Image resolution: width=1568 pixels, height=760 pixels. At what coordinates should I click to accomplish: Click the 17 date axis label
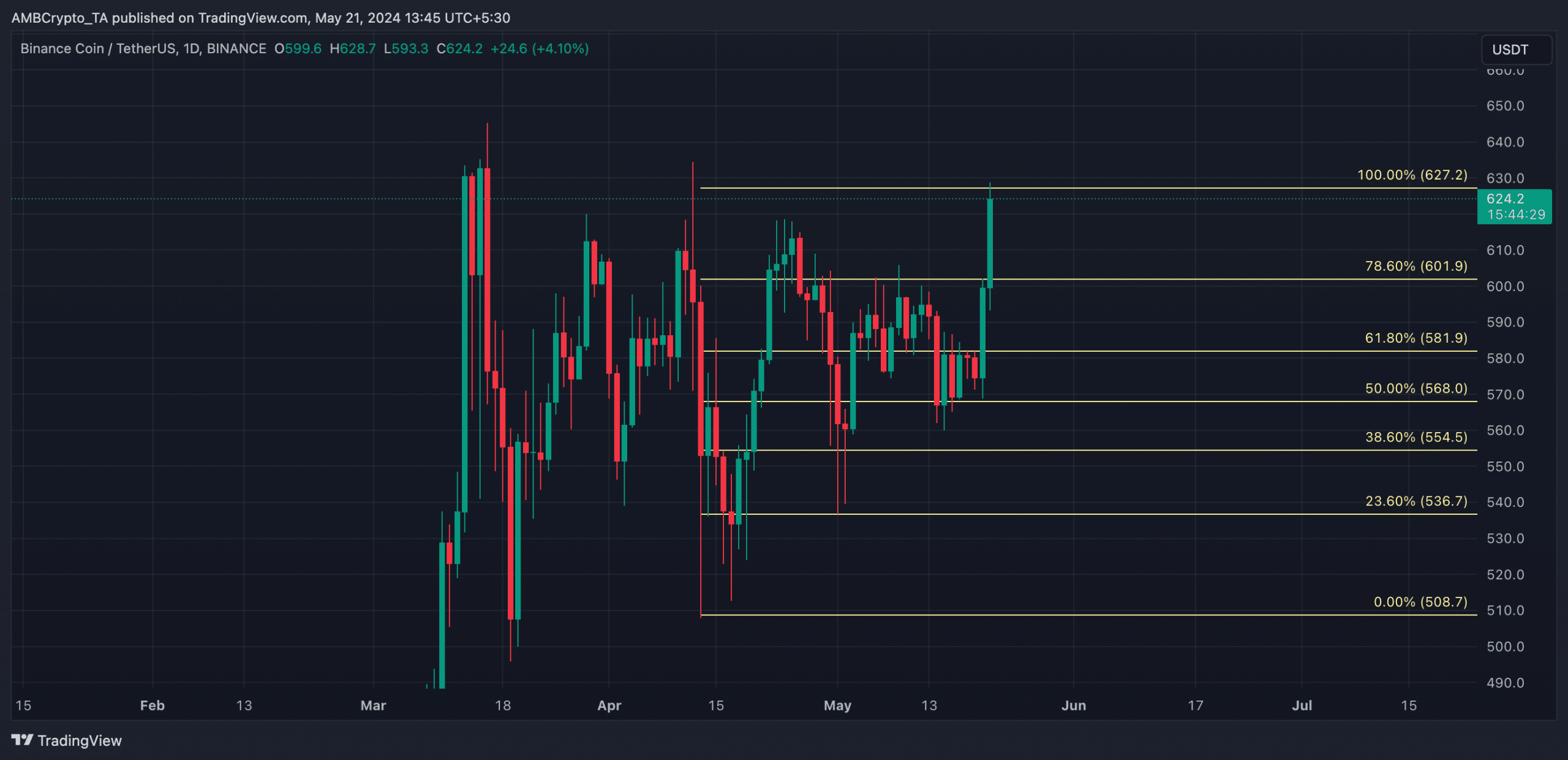pyautogui.click(x=1196, y=705)
